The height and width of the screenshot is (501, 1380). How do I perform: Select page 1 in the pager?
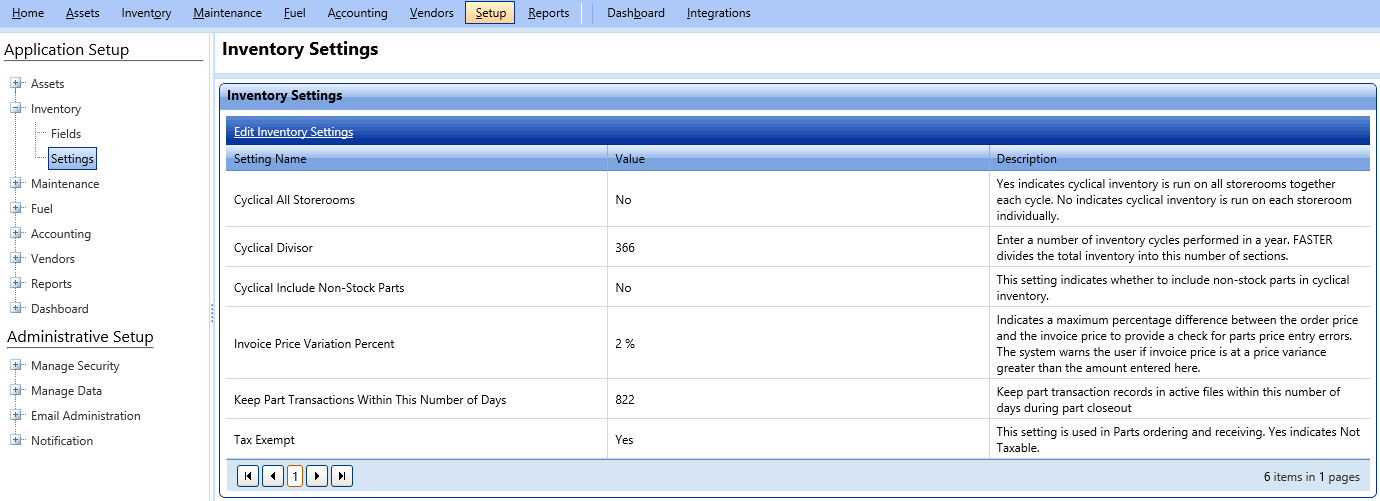(295, 477)
